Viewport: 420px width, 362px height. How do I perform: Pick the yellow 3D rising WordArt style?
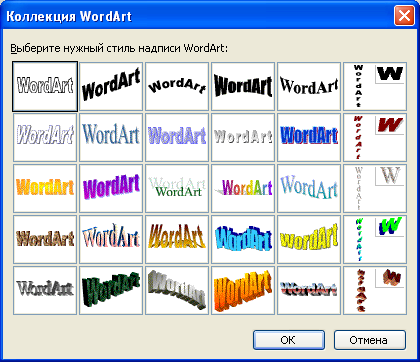(x=309, y=239)
